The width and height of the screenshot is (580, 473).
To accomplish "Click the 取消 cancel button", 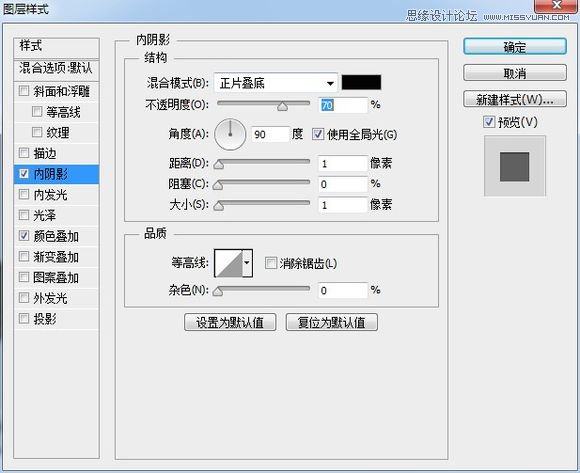I will click(515, 73).
